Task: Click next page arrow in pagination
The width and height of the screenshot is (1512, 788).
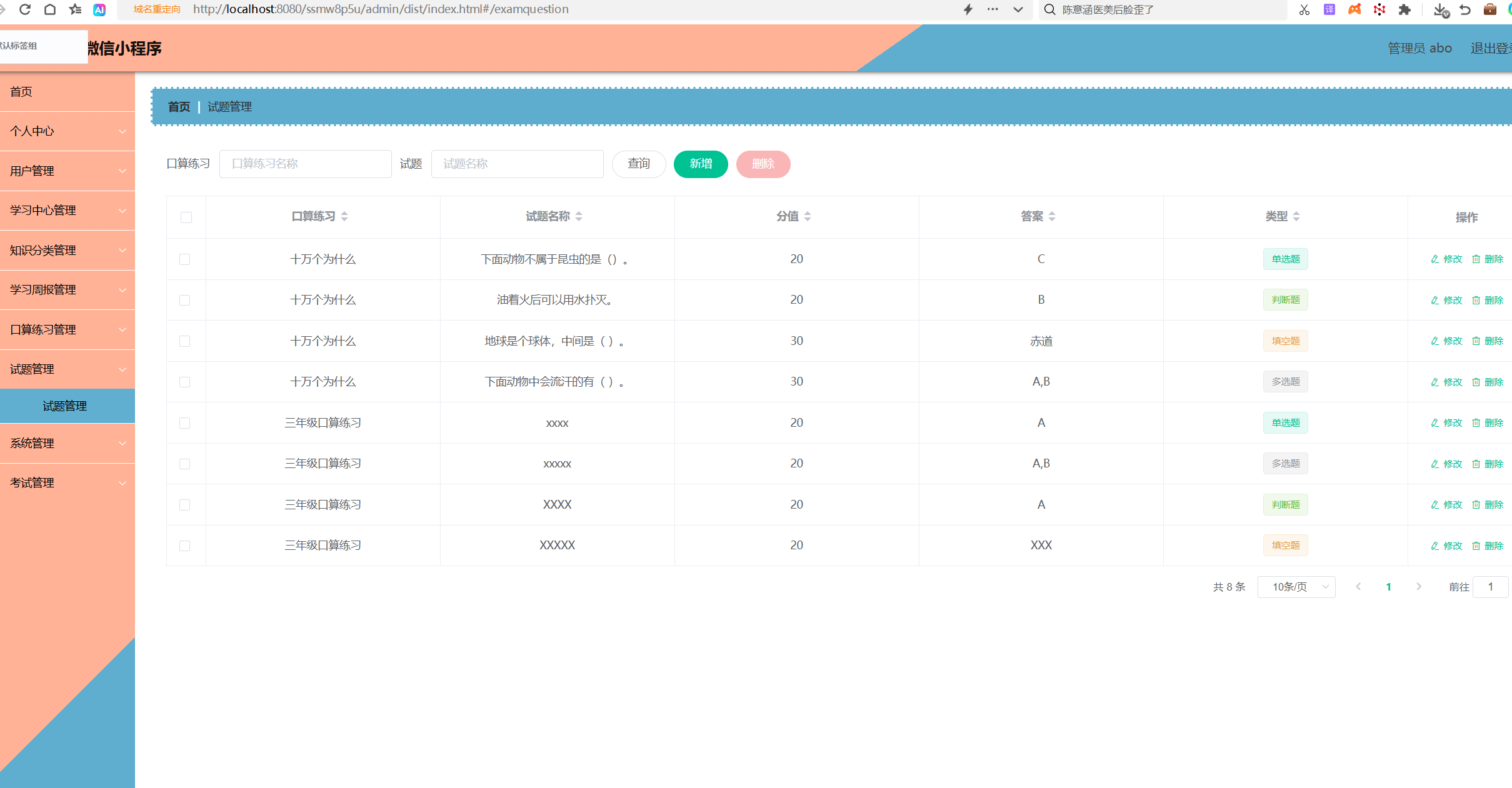Action: click(1419, 587)
